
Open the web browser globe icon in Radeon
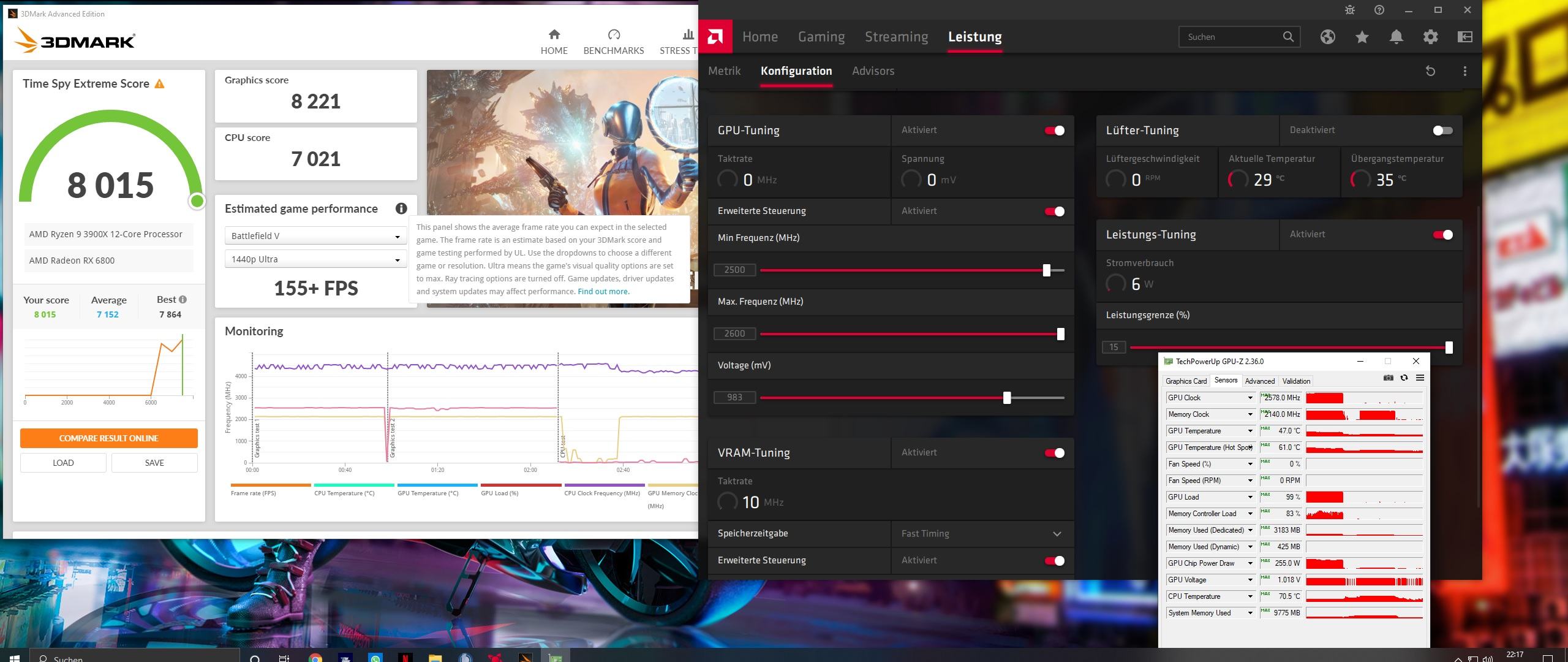1327,37
